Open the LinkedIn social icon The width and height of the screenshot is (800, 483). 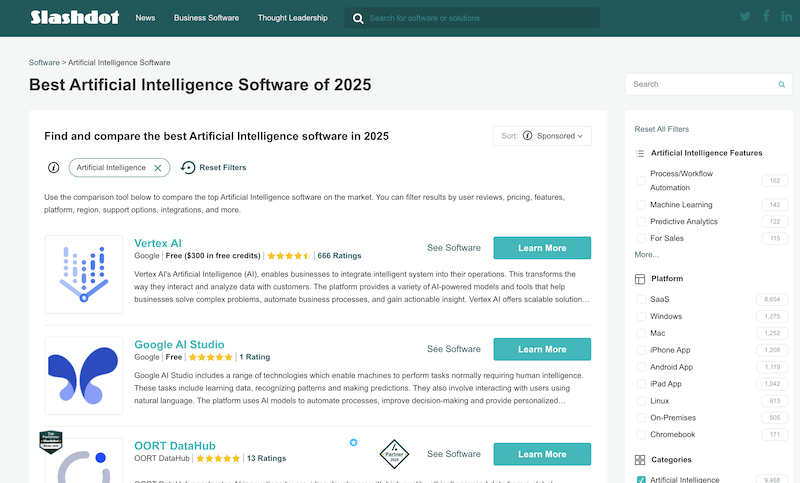787,17
